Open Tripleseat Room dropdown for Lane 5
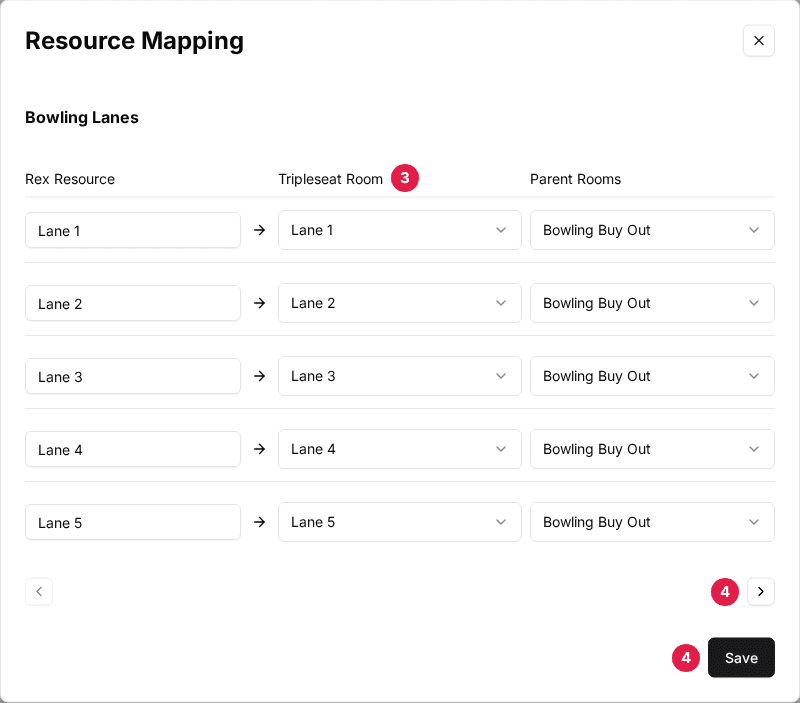The height and width of the screenshot is (703, 800). click(399, 522)
